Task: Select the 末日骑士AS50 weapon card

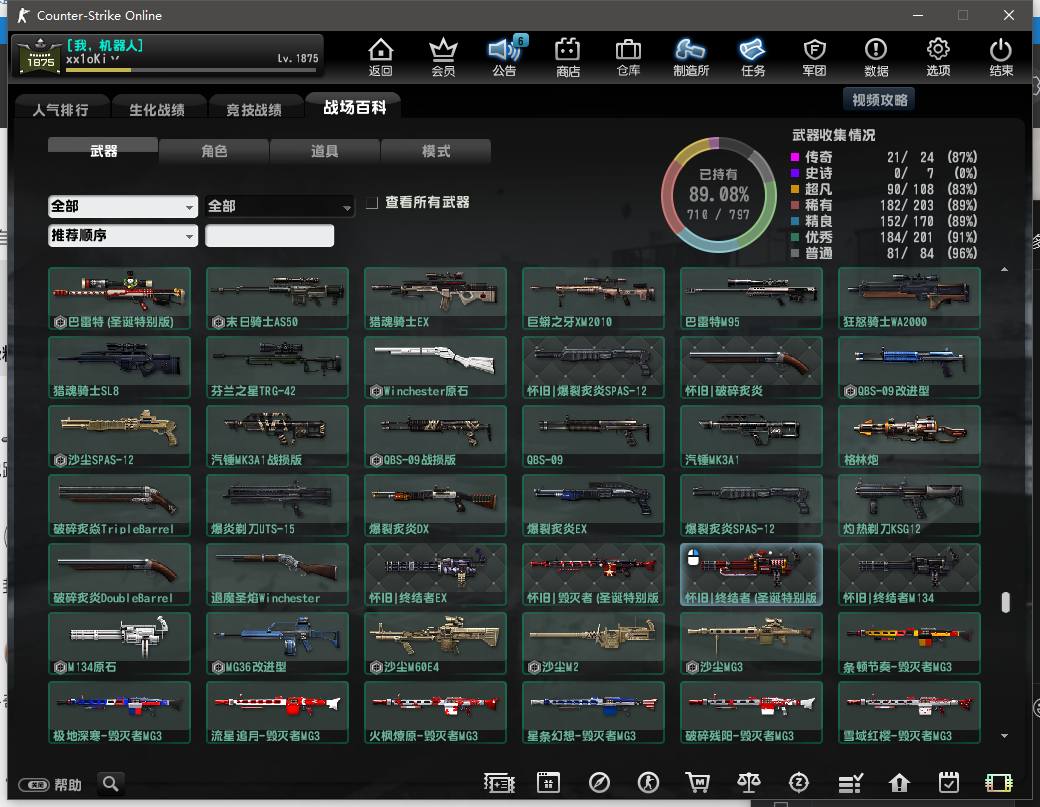Action: click(277, 298)
